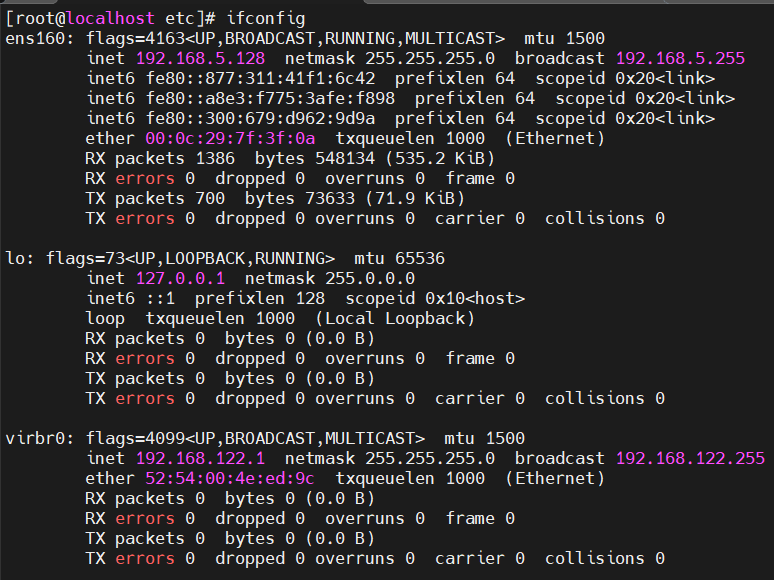Click the loopback mtu value 65536
Image resolution: width=774 pixels, height=580 pixels.
point(420,258)
